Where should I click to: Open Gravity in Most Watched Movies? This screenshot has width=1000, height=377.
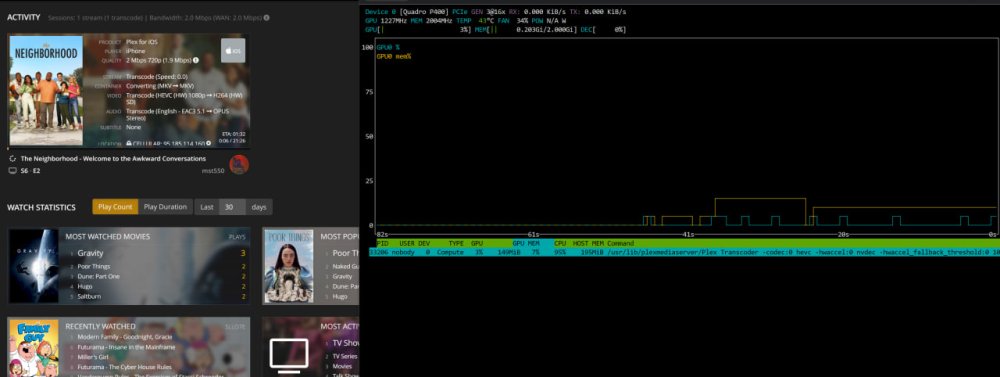[90, 253]
